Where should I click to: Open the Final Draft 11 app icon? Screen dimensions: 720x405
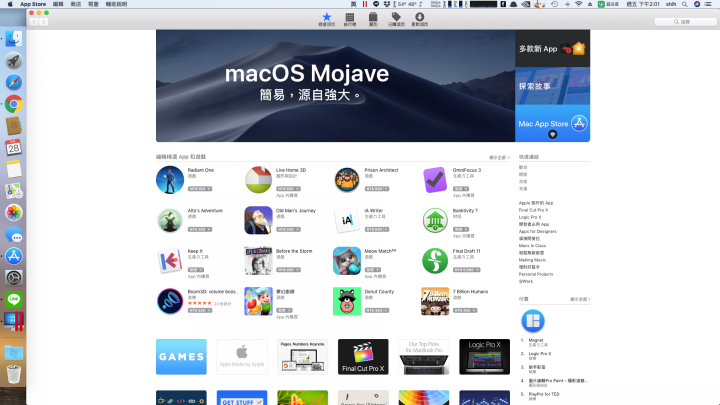[435, 260]
